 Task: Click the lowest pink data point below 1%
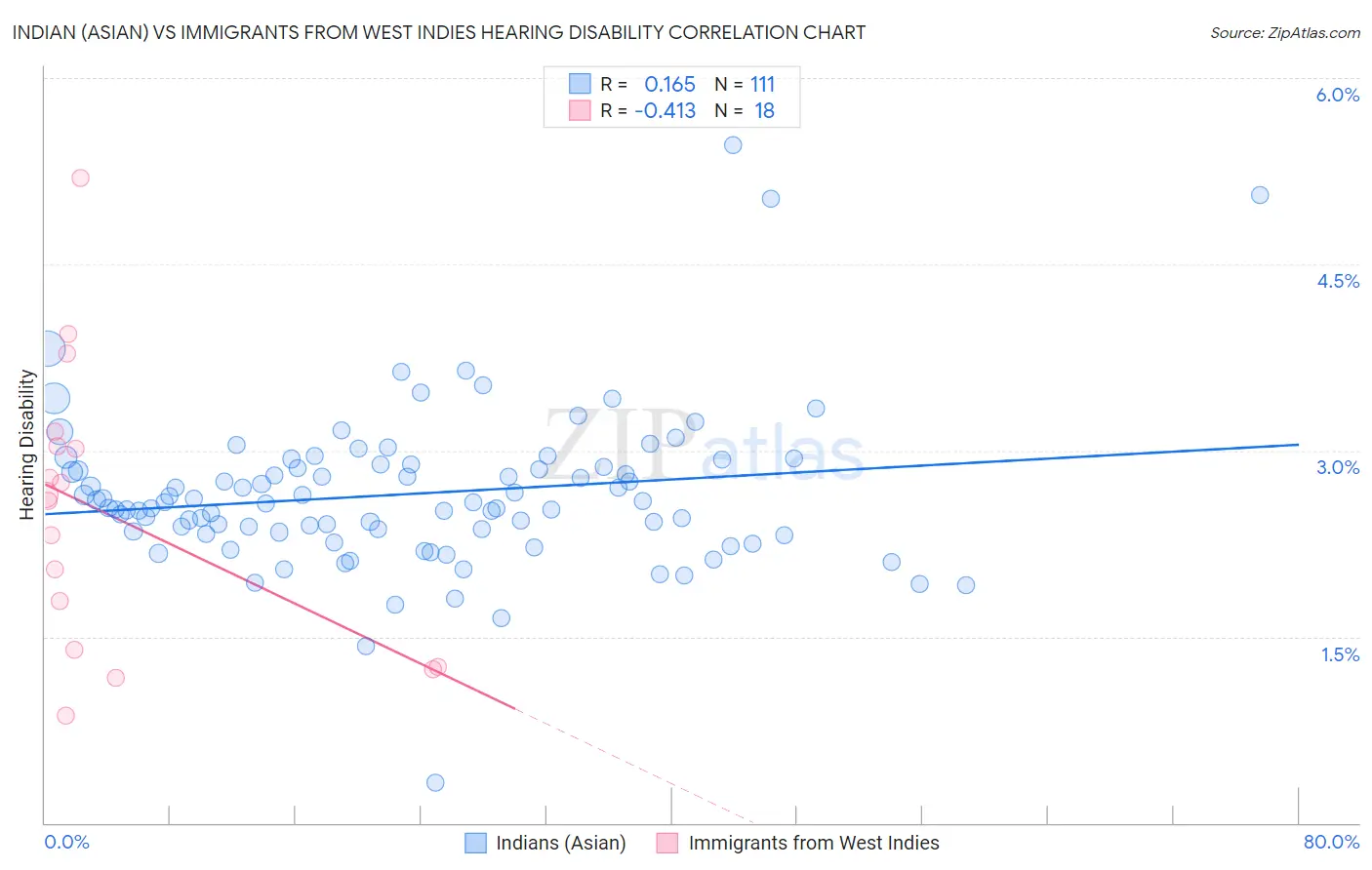click(65, 715)
